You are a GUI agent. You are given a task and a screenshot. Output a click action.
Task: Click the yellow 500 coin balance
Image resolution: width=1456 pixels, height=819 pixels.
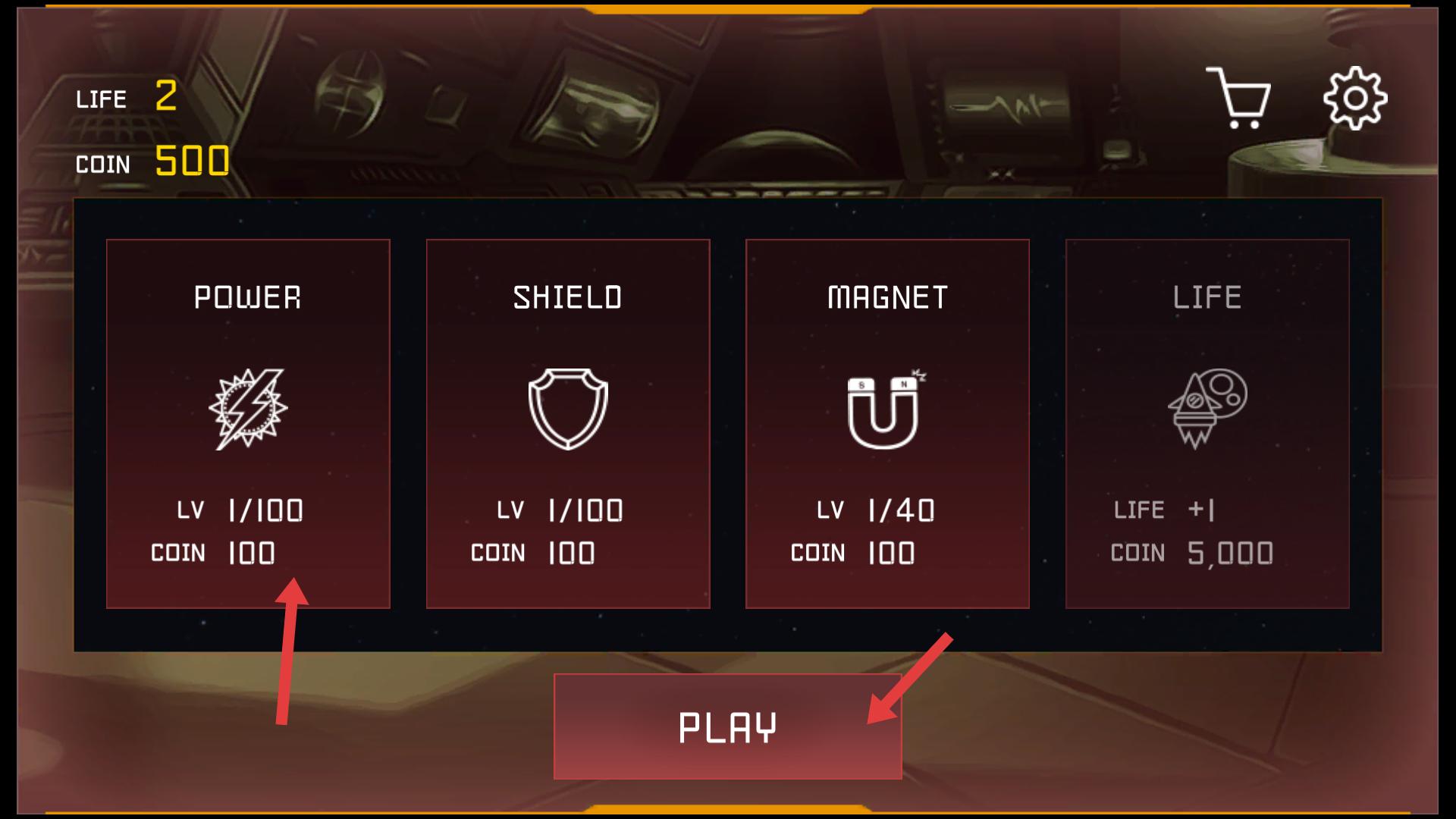(193, 161)
